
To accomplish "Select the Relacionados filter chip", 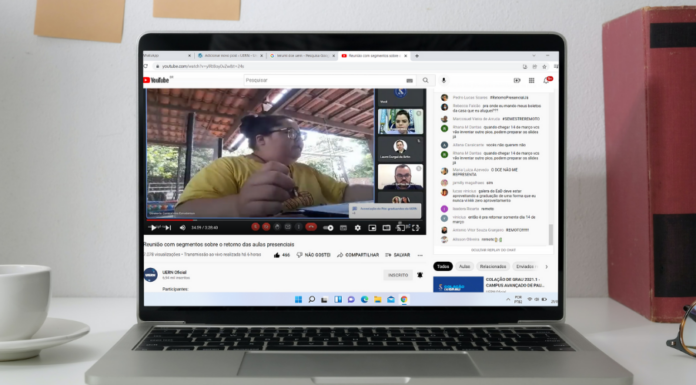I will point(493,266).
